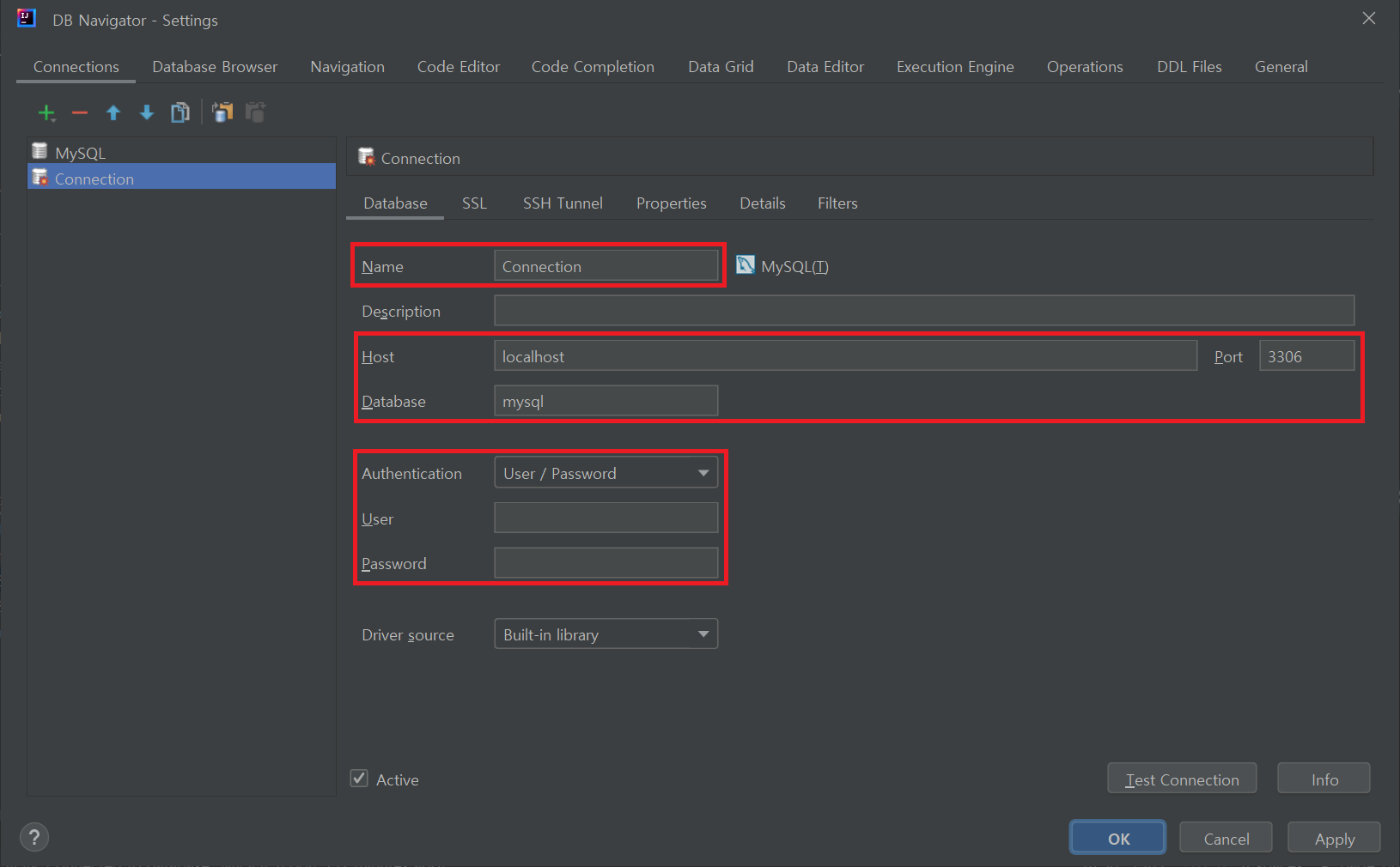Viewport: 1400px width, 867px height.
Task: Open the Driver source dropdown
Action: point(606,634)
